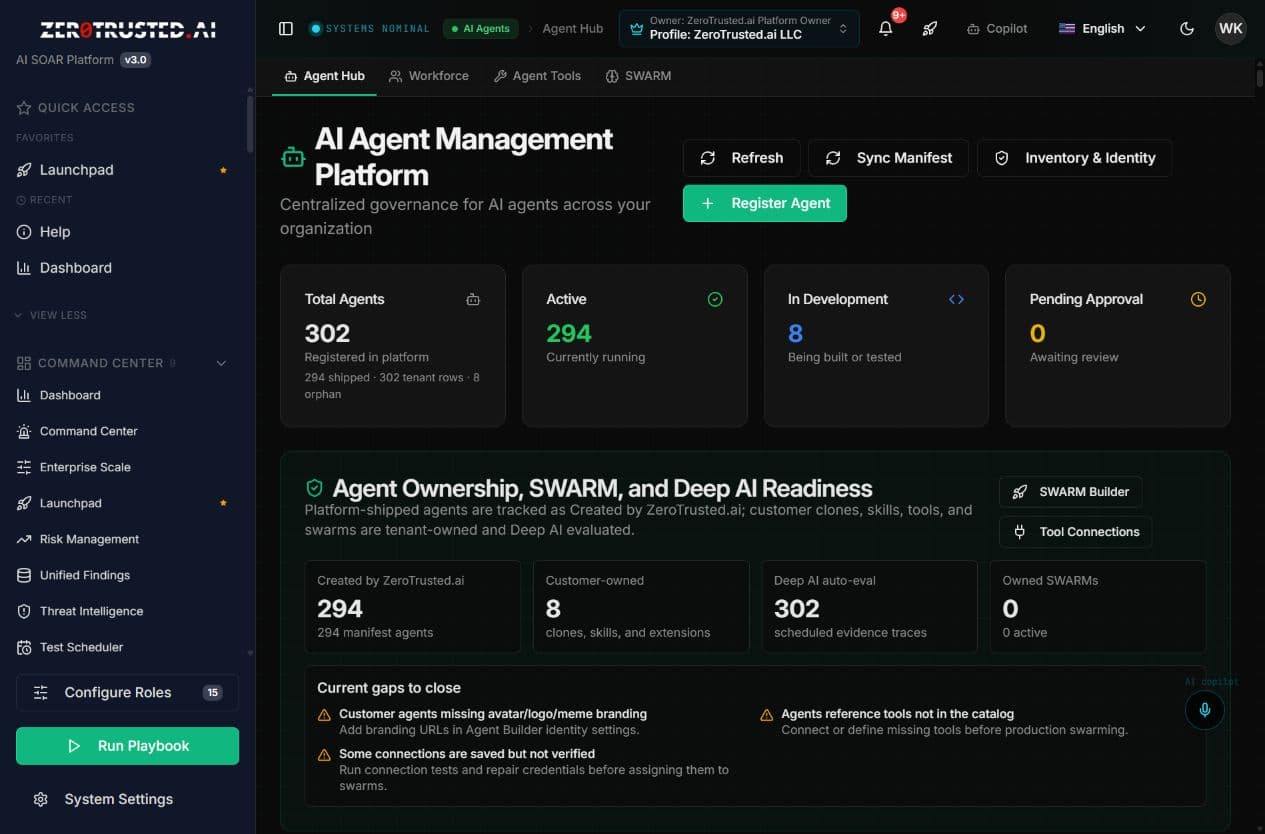
Task: Click the green check icon in Active card
Action: tap(715, 299)
